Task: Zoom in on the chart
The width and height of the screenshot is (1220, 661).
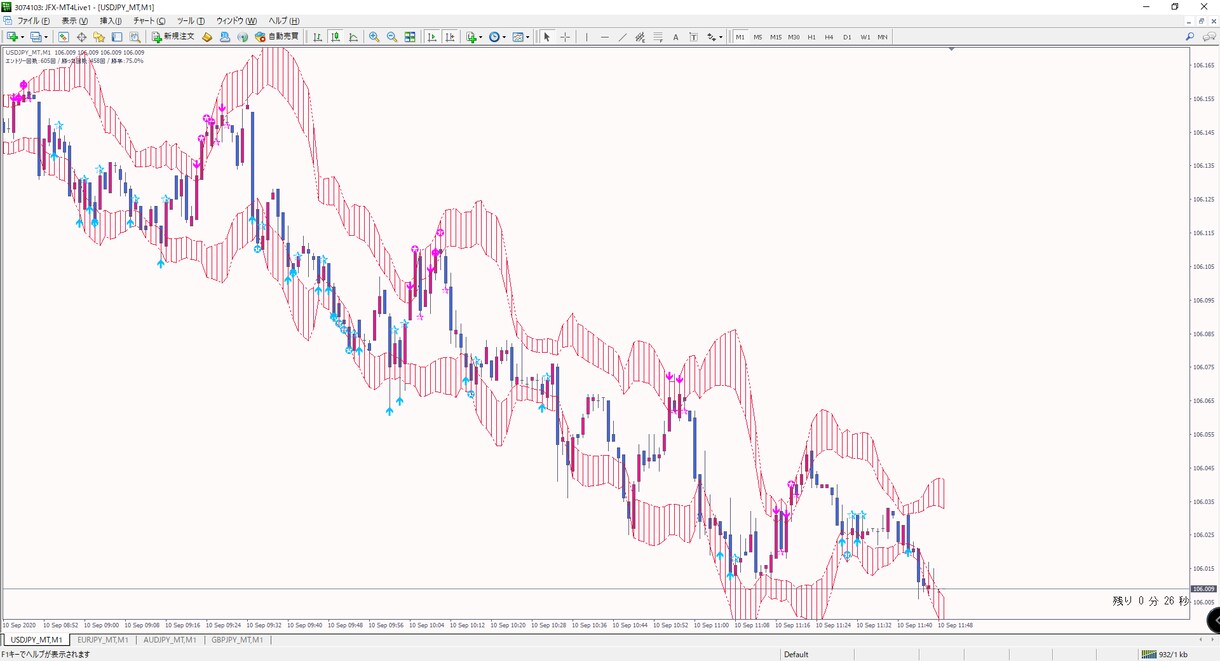Action: point(374,37)
